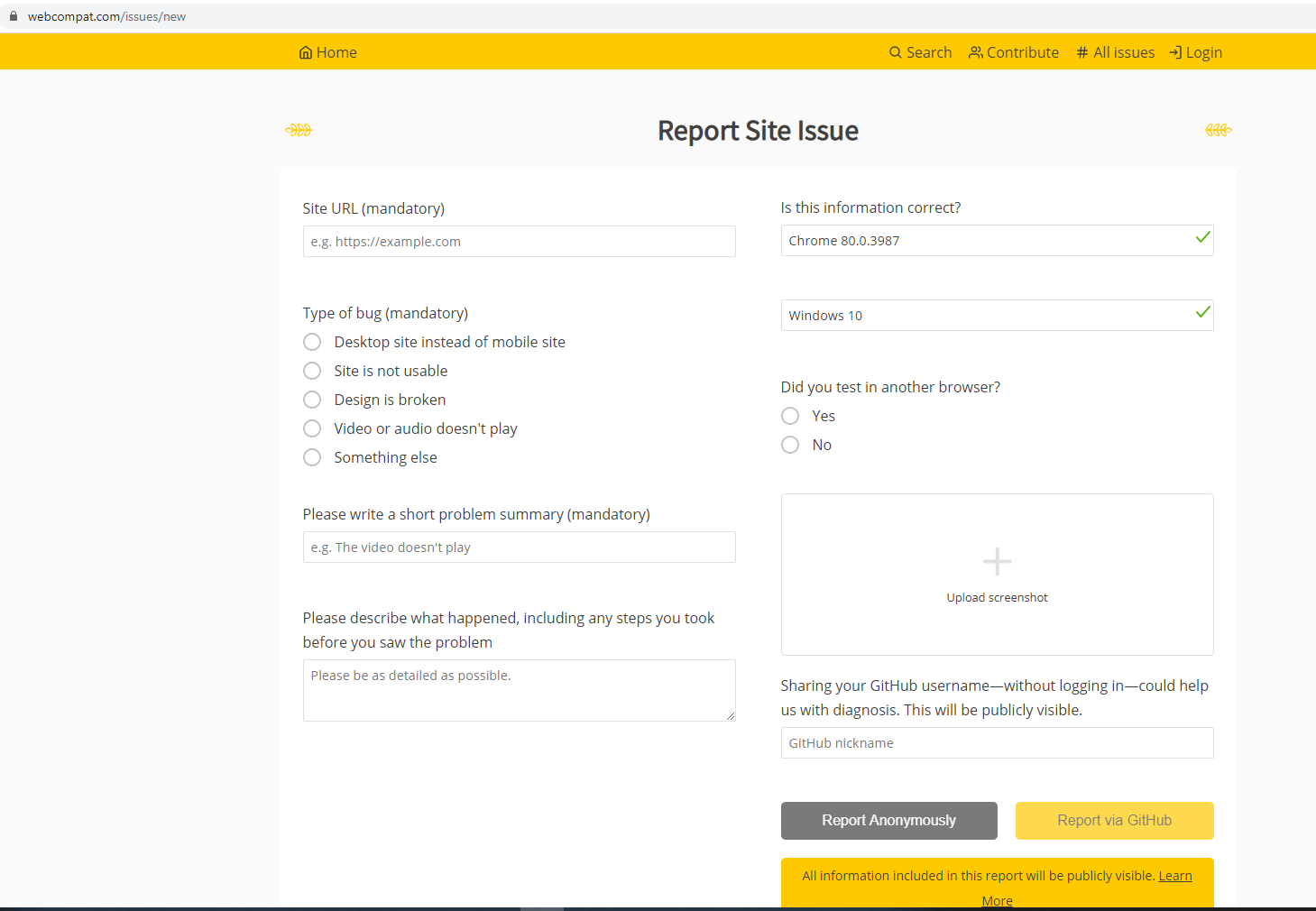Click the GitHub nickname field
Image resolution: width=1316 pixels, height=911 pixels.
coord(998,743)
